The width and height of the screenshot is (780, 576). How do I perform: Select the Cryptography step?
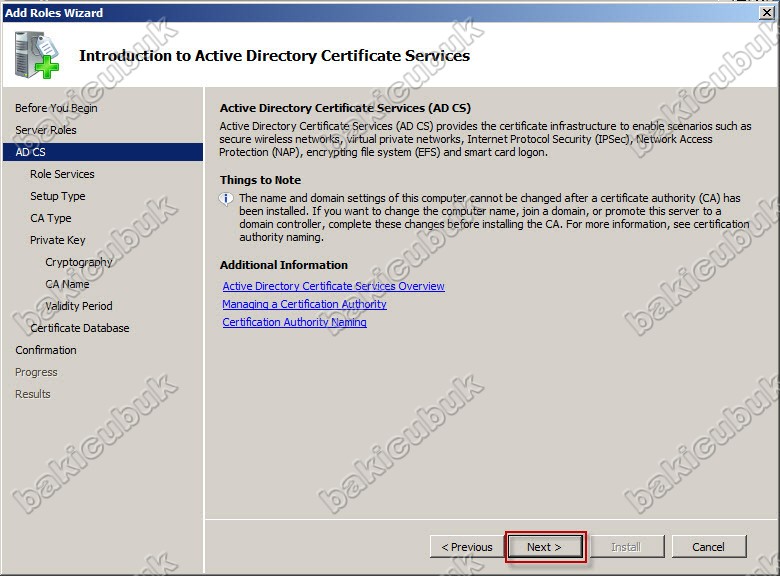(79, 262)
